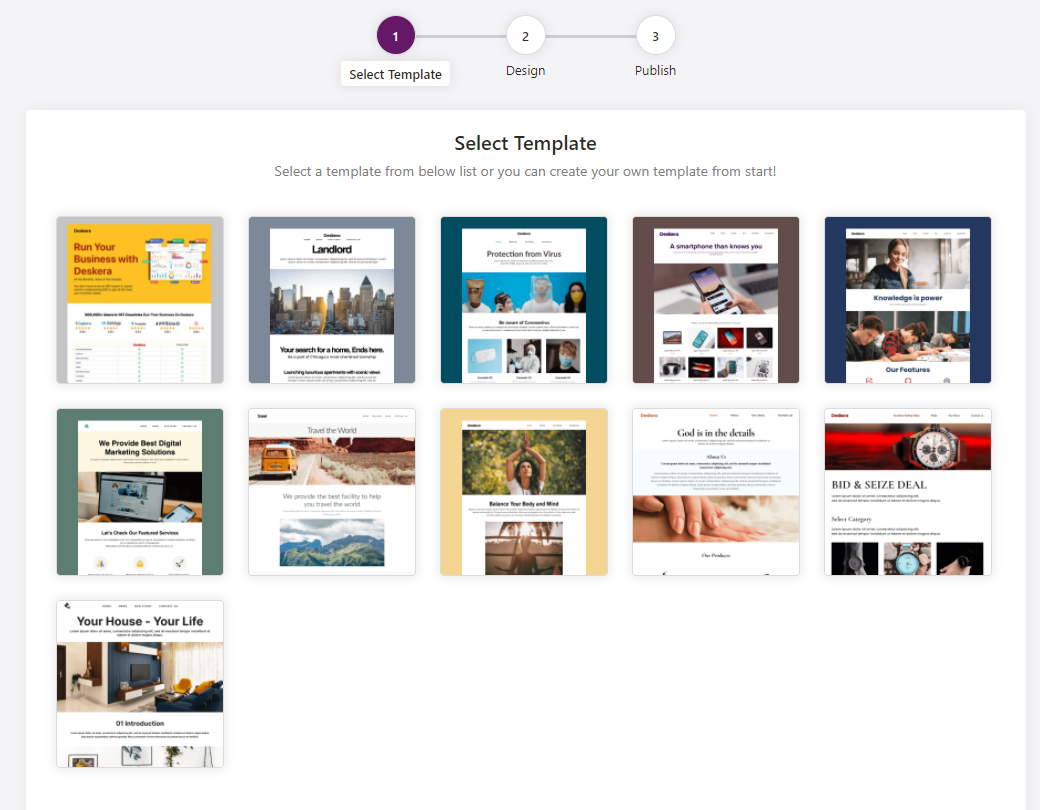Go to step 2 circle
Screen dimensions: 1040x810
pyautogui.click(x=525, y=36)
